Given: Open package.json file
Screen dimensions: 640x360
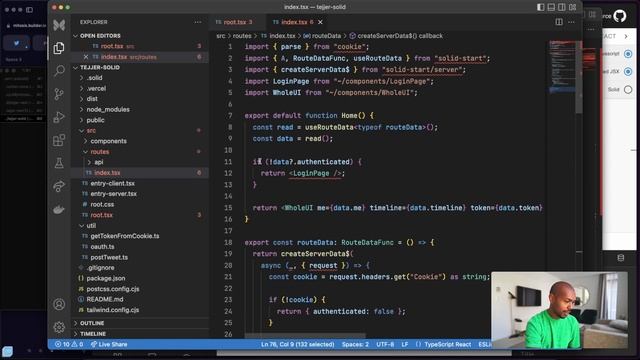Looking at the screenshot, I should pyautogui.click(x=106, y=278).
